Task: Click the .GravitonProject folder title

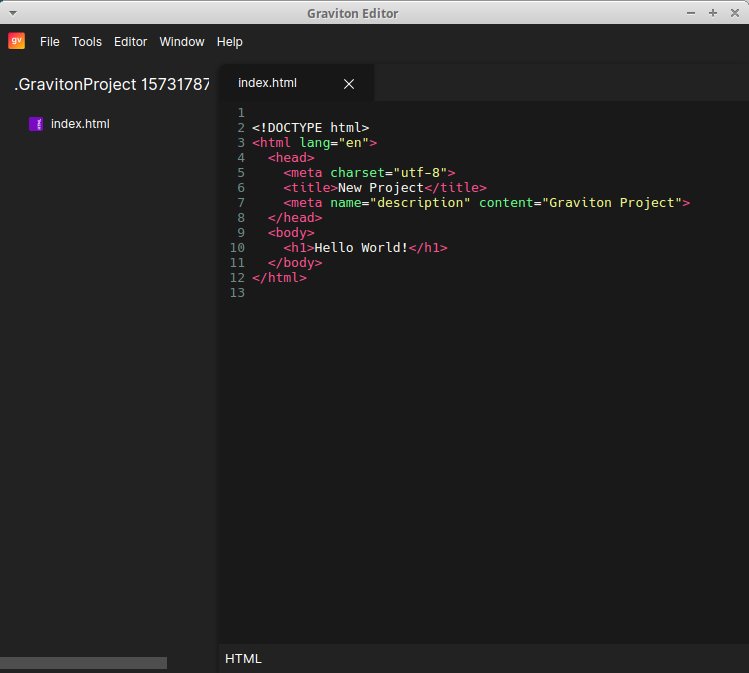Action: [x=112, y=85]
